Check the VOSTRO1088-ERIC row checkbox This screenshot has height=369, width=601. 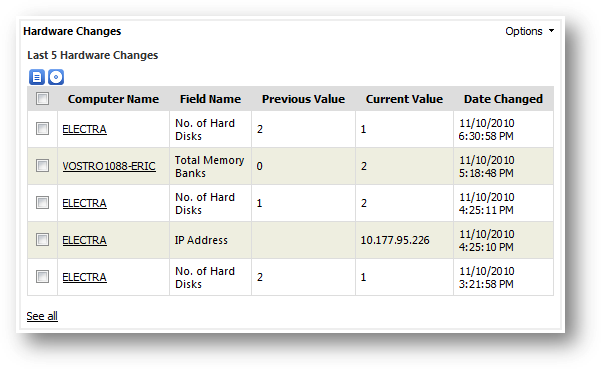coord(43,166)
